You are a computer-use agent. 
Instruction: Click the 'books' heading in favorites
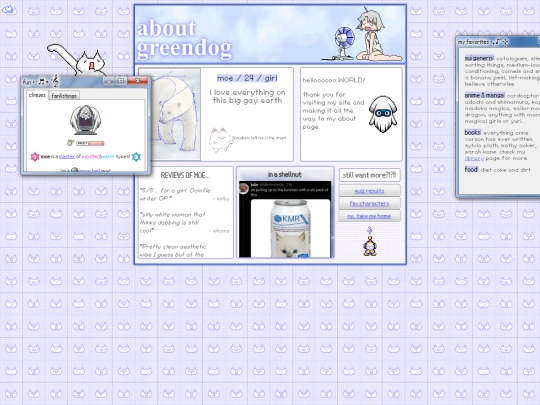pyautogui.click(x=472, y=132)
